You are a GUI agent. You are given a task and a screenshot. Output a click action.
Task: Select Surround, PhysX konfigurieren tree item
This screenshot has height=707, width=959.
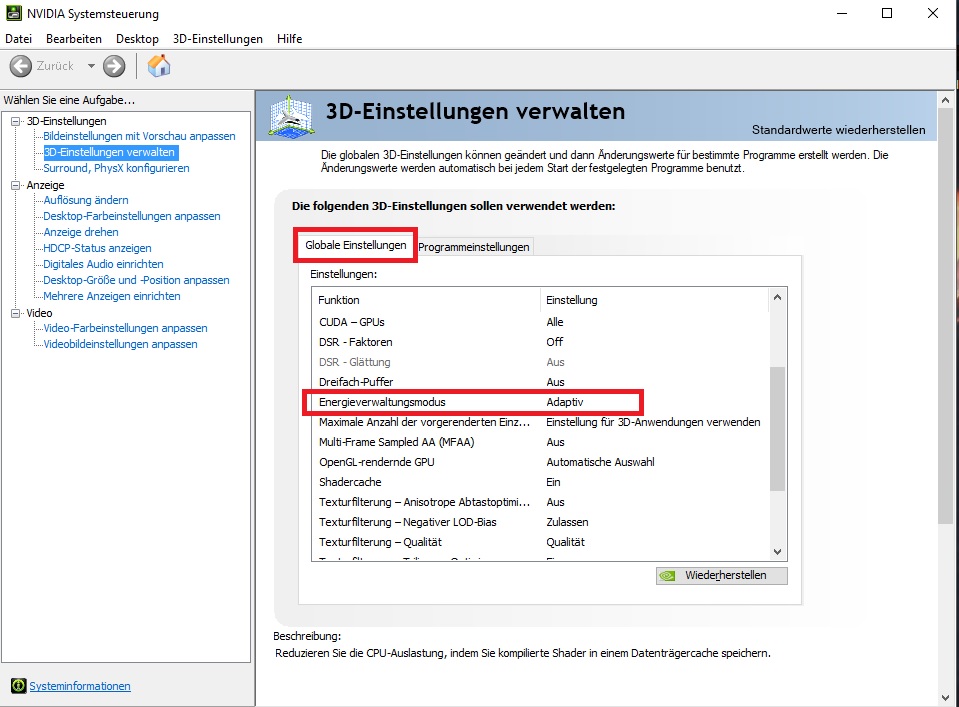coord(116,168)
